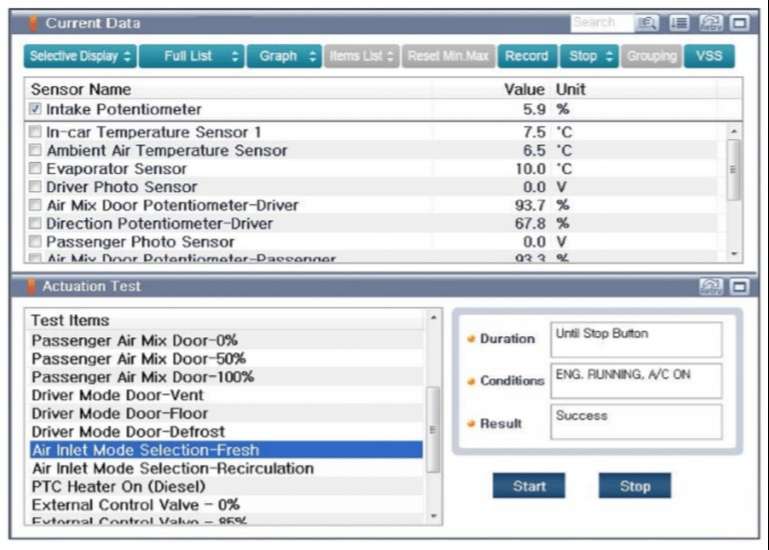
Task: Click the test items scroll up arrow
Action: 434,318
